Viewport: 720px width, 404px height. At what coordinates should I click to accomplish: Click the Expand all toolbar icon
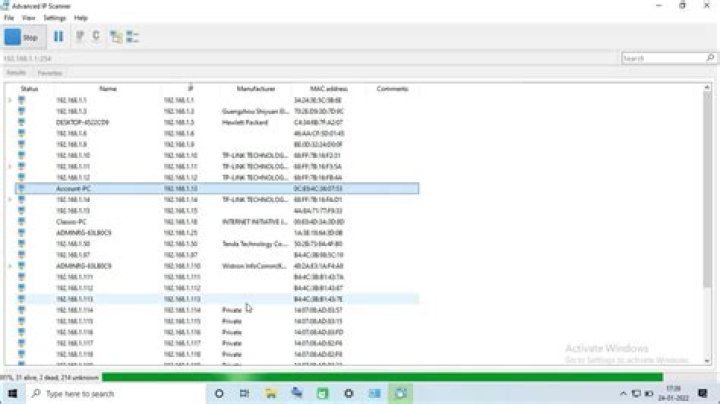[116, 37]
